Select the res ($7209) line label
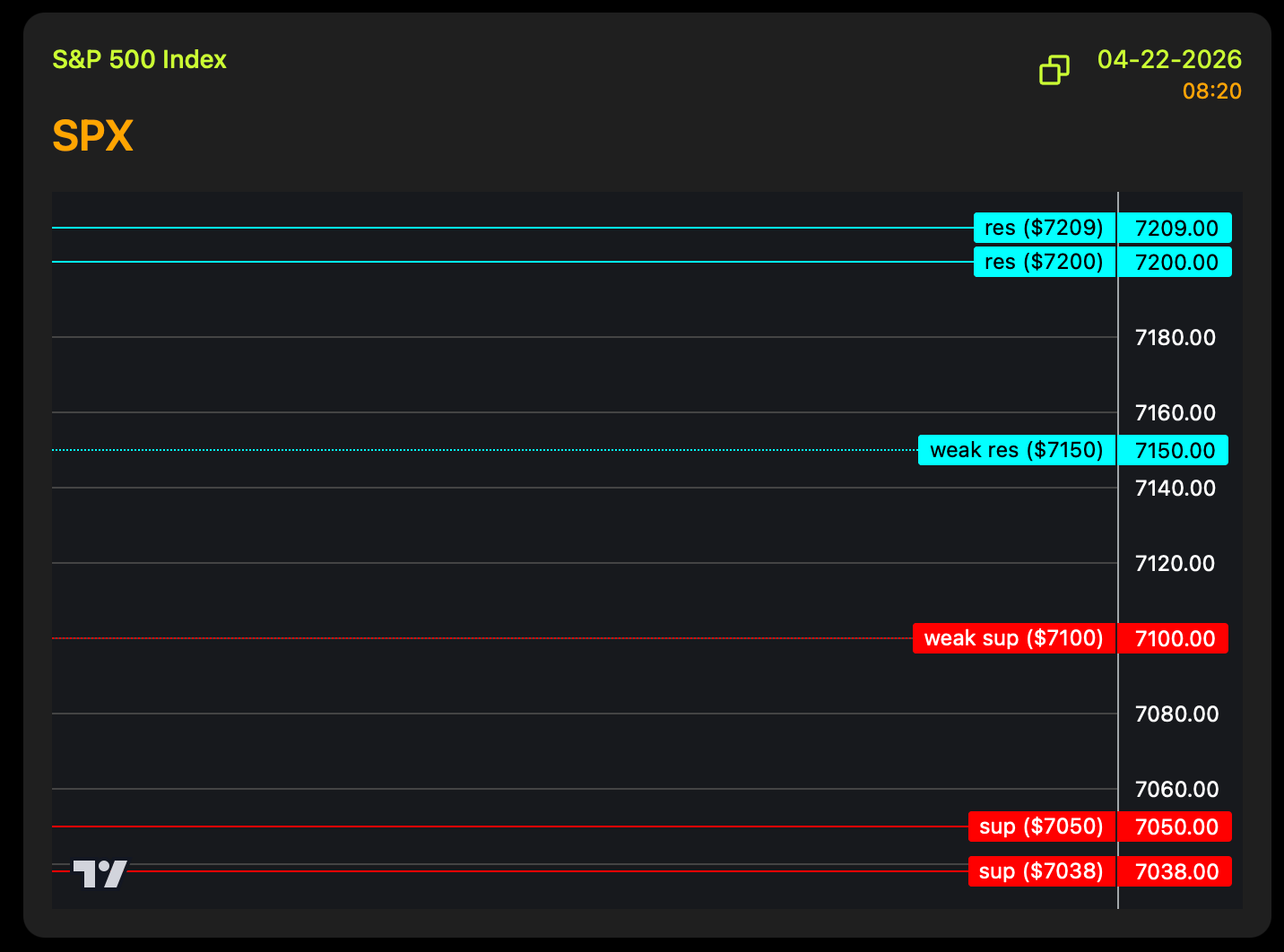This screenshot has width=1284, height=952. pos(1045,228)
